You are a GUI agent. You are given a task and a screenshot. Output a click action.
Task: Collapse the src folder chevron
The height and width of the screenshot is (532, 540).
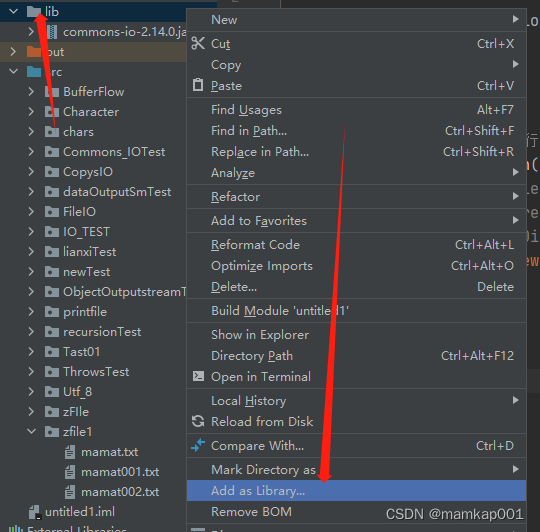click(x=13, y=72)
